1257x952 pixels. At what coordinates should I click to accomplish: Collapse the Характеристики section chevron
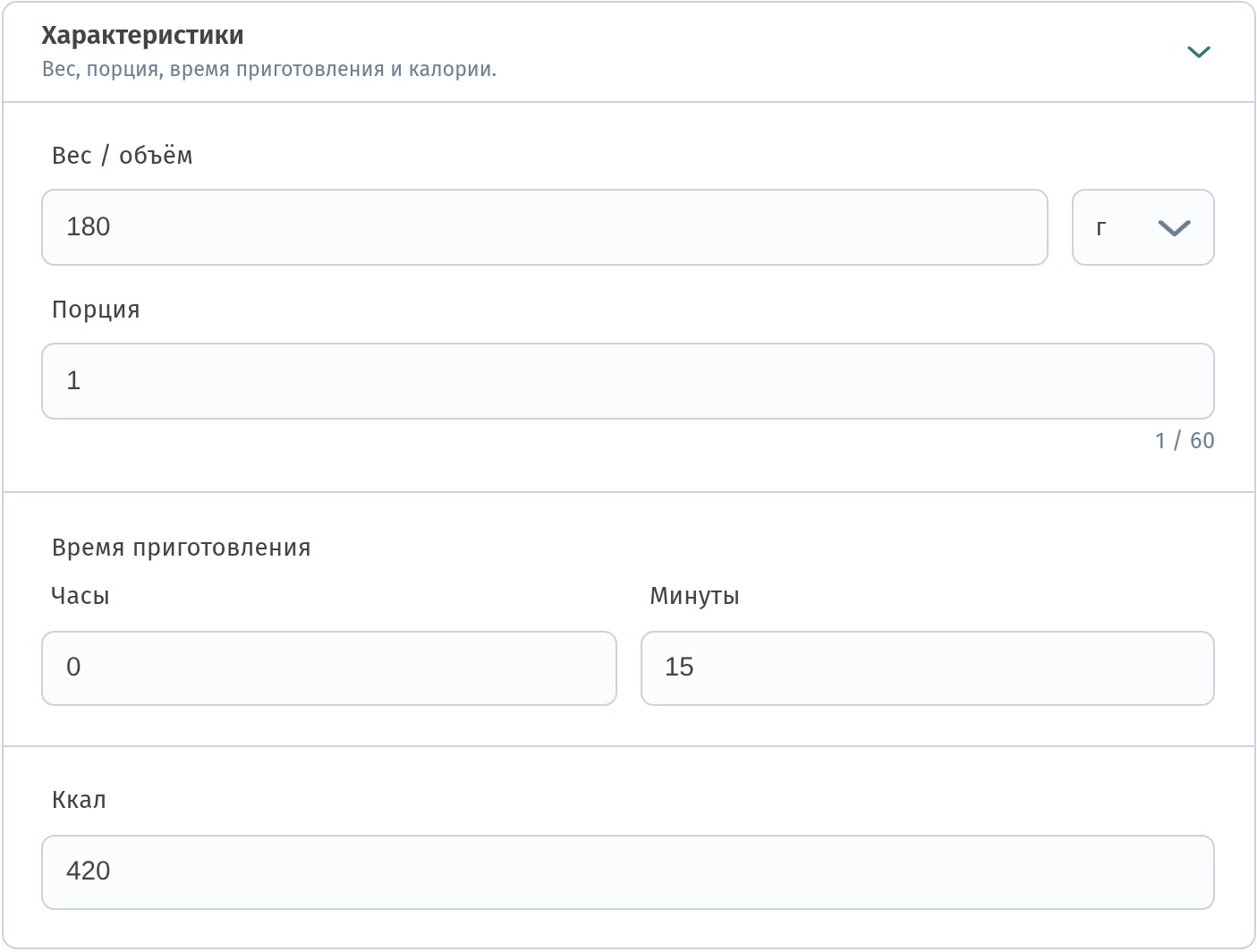tap(1198, 52)
